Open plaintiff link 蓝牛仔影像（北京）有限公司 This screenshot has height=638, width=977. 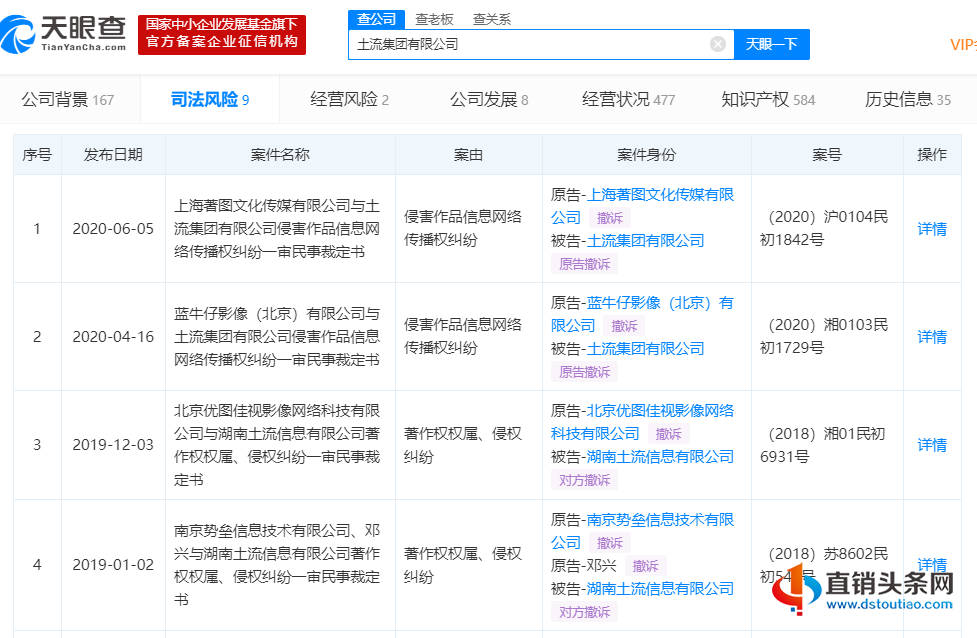point(642,314)
